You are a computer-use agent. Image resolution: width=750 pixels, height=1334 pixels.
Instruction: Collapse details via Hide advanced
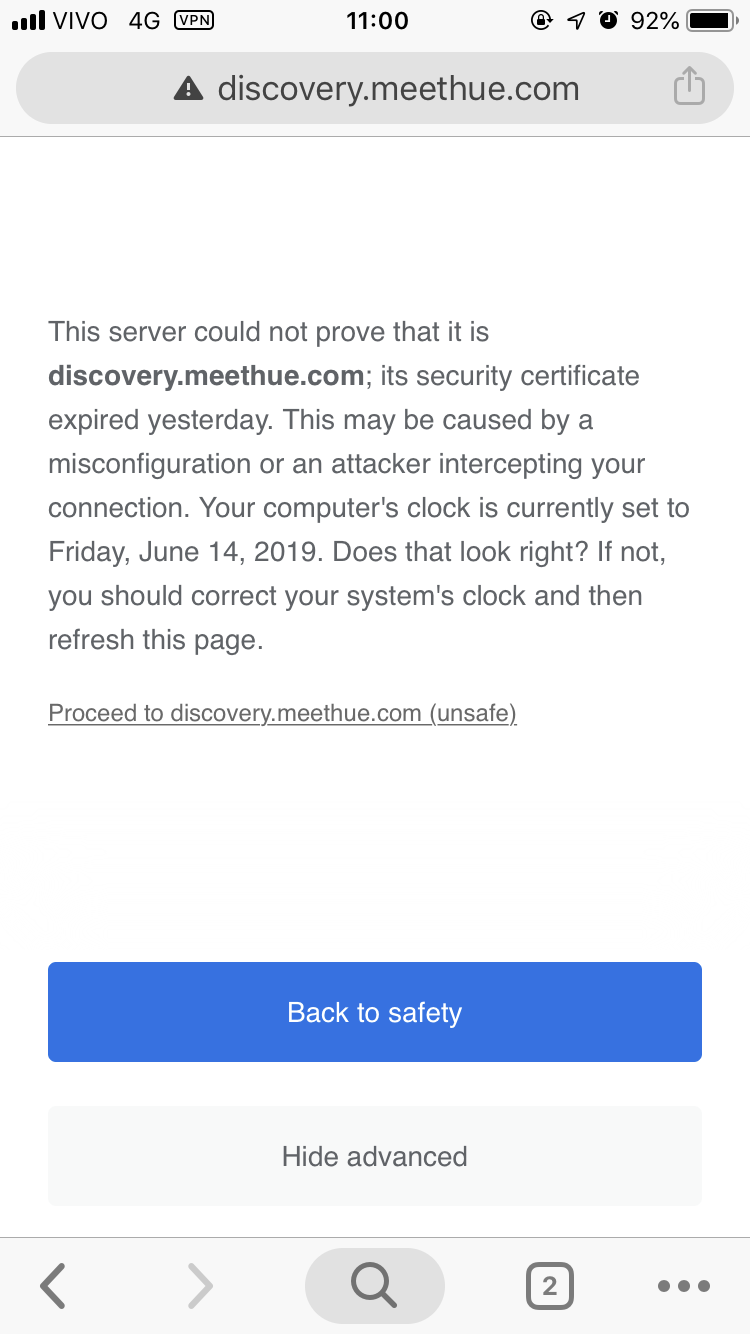[374, 1156]
